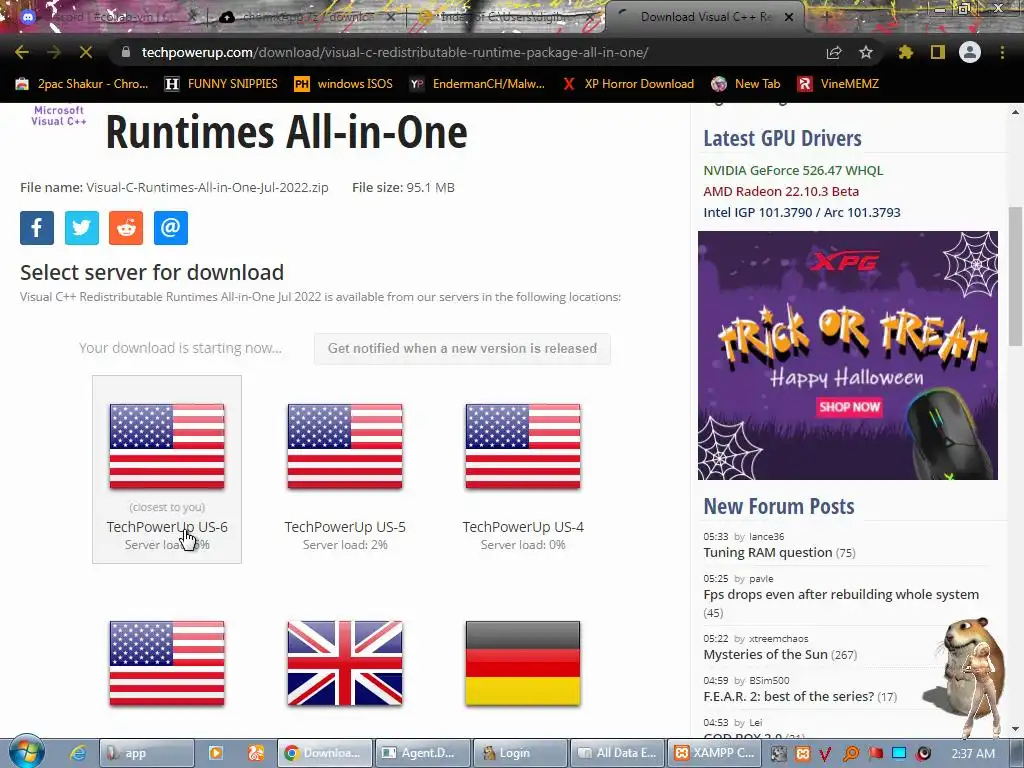
Task: Open Tuning RAM question forum post
Action: pos(767,552)
